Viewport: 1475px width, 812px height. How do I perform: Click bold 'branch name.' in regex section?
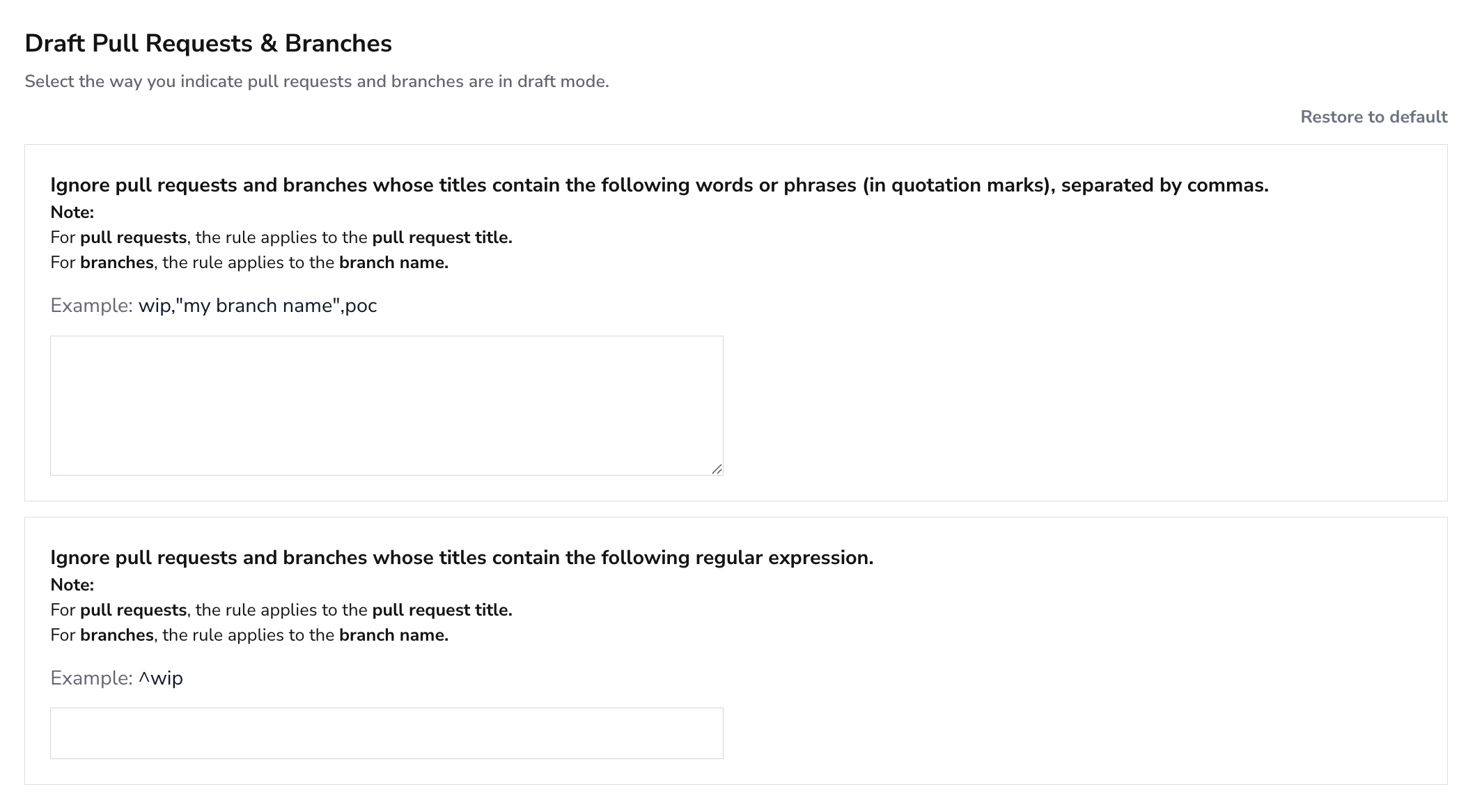point(393,635)
